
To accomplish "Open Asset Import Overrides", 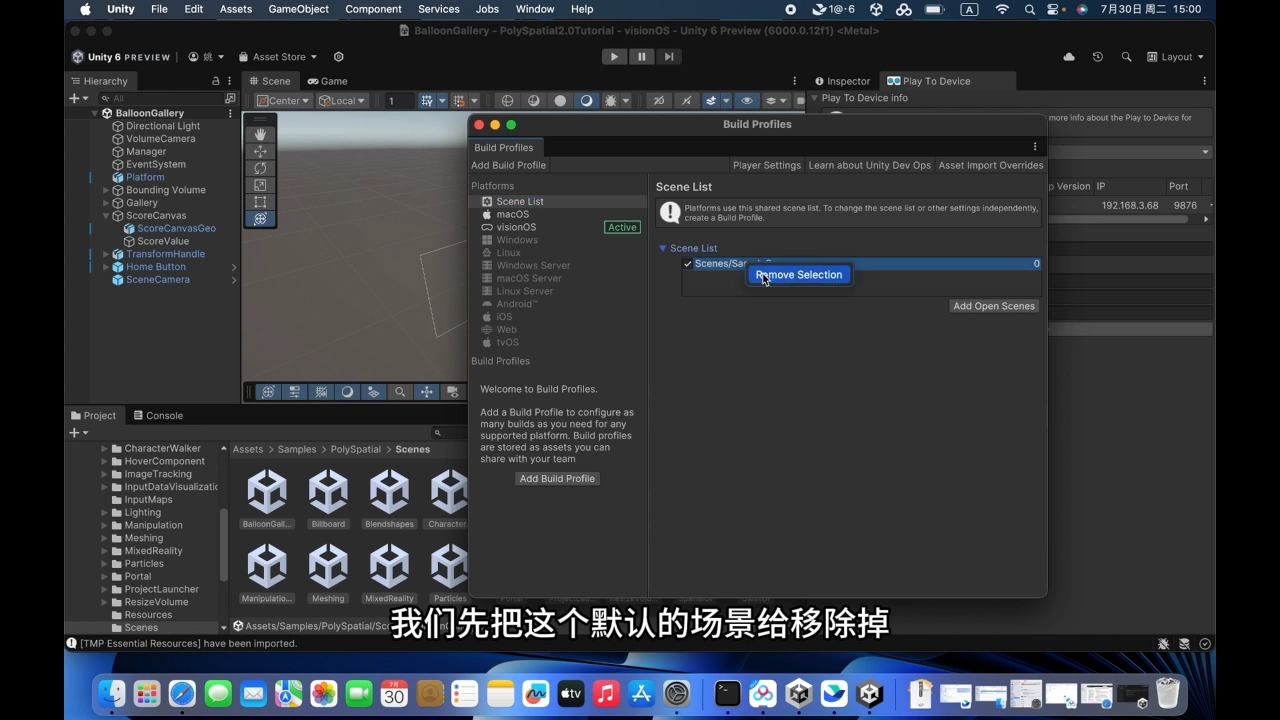I will (990, 165).
